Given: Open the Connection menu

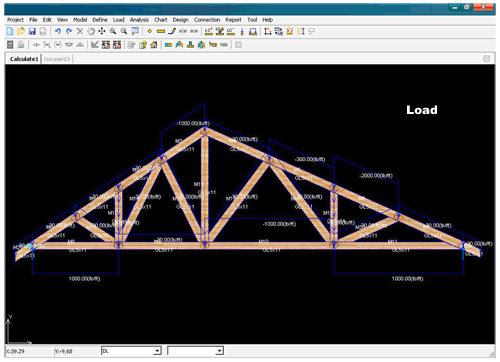Looking at the screenshot, I should 207,20.
